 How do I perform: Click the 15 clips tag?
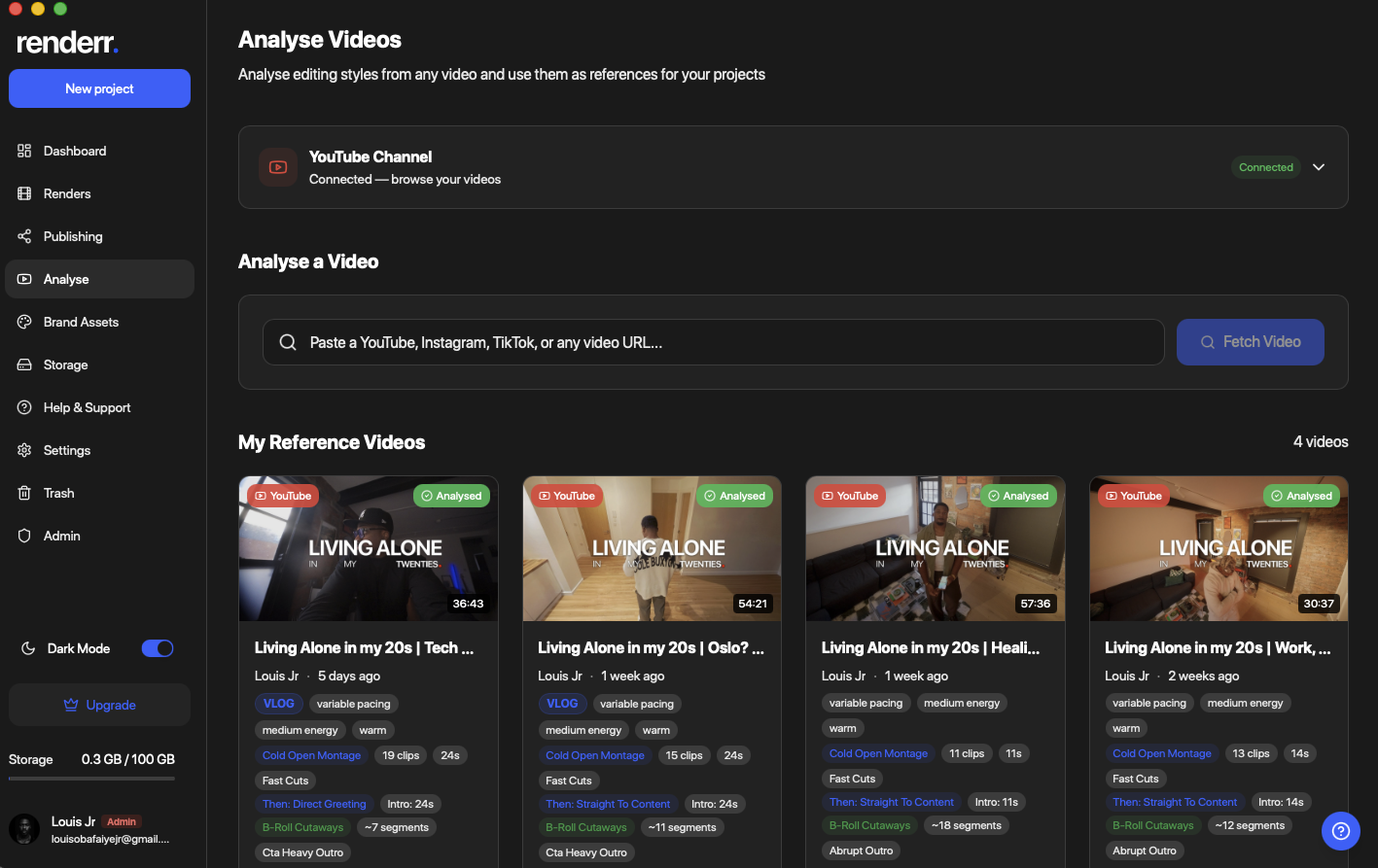pyautogui.click(x=685, y=755)
